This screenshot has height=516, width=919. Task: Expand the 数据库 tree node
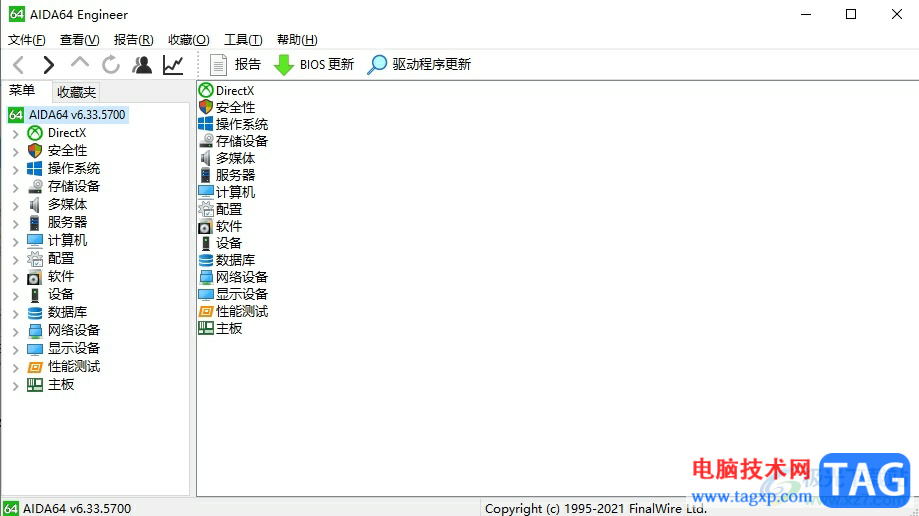coord(16,314)
